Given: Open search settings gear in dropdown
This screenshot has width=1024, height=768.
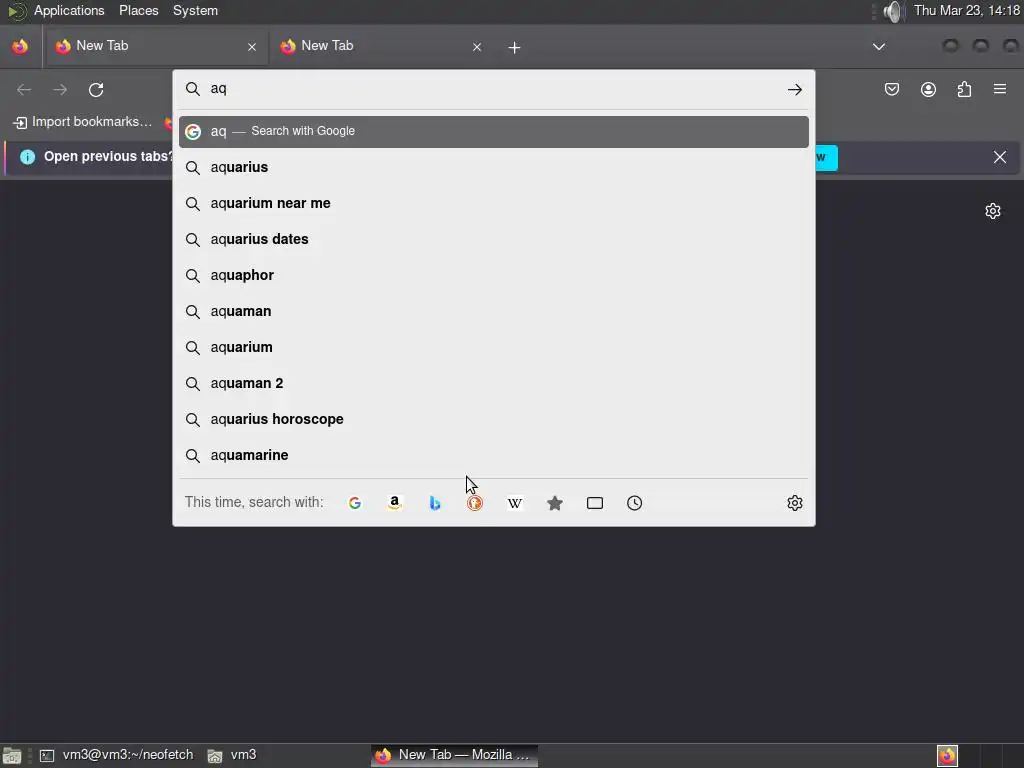Looking at the screenshot, I should [x=795, y=503].
